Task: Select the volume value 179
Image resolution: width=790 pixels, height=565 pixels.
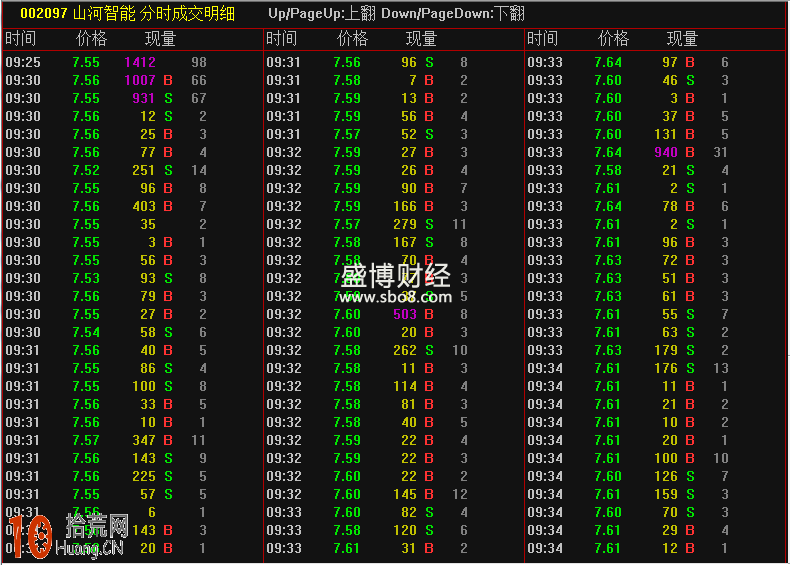Action: 666,350
